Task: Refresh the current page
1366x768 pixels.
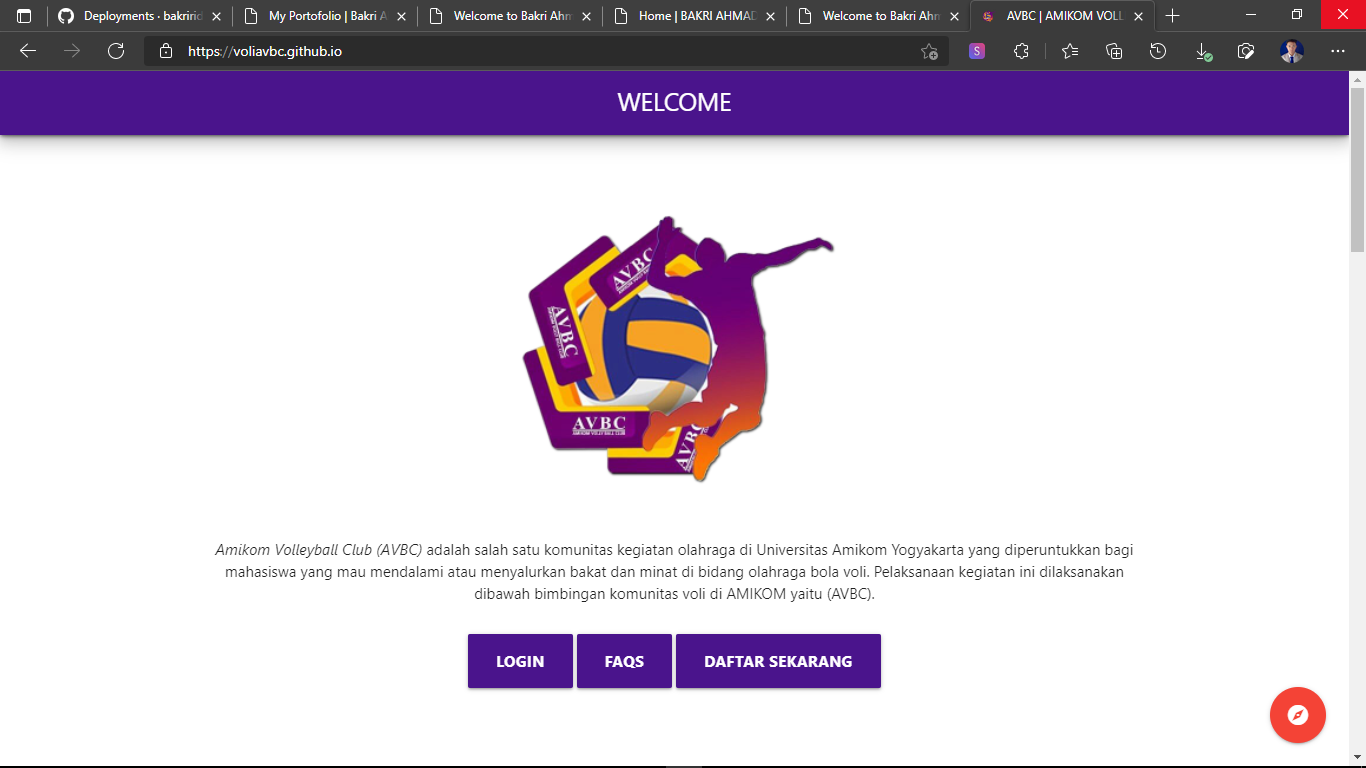Action: tap(116, 52)
